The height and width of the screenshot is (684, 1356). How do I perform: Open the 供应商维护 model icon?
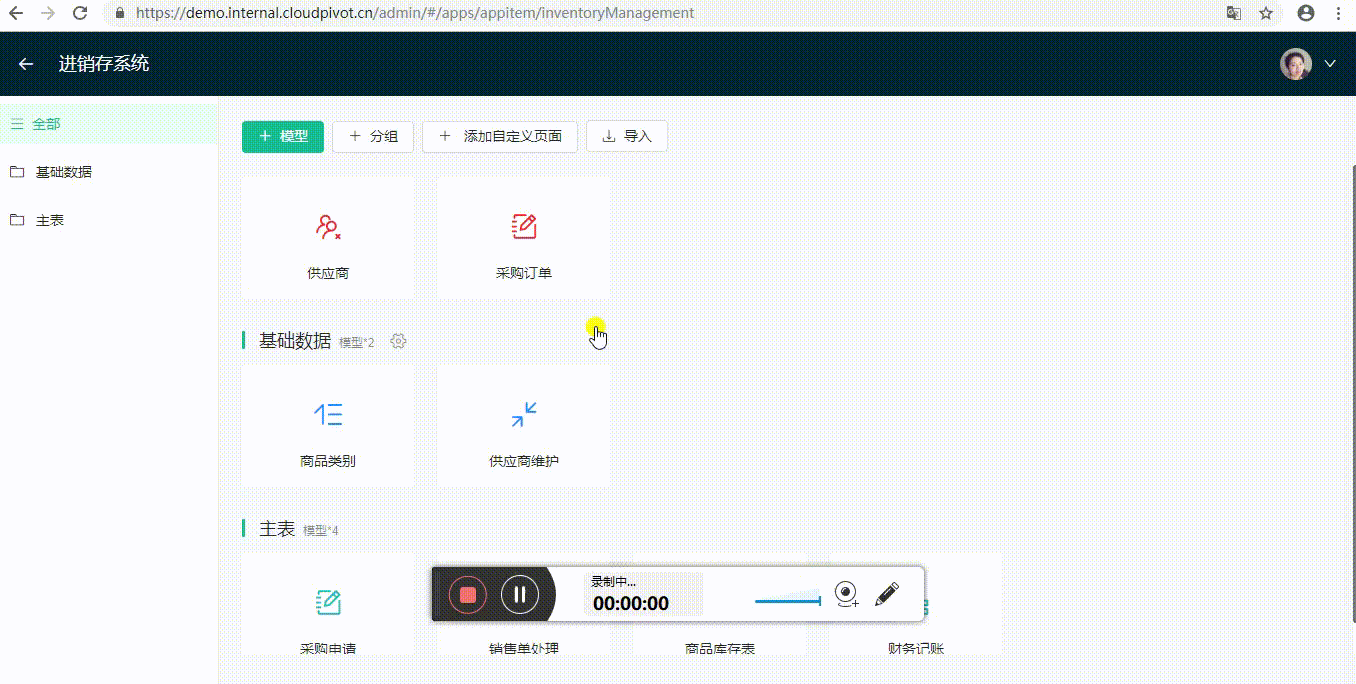524,415
